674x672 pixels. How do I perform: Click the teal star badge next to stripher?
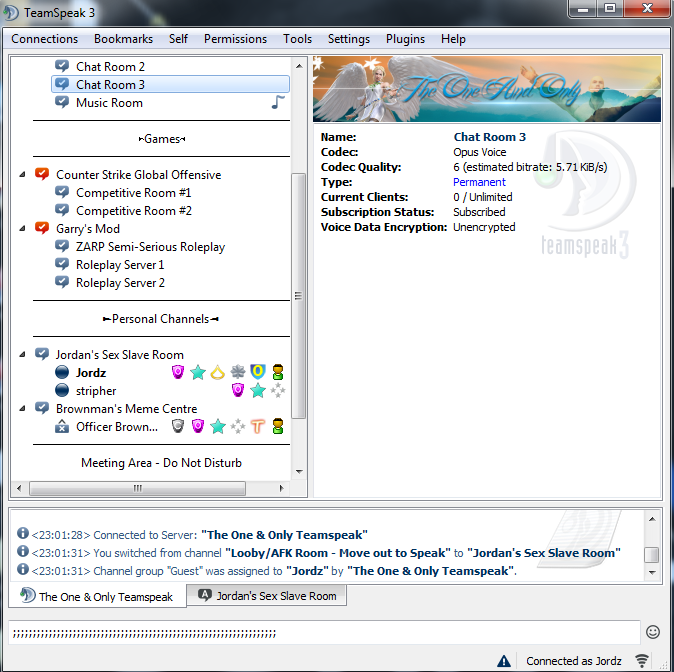[x=258, y=390]
